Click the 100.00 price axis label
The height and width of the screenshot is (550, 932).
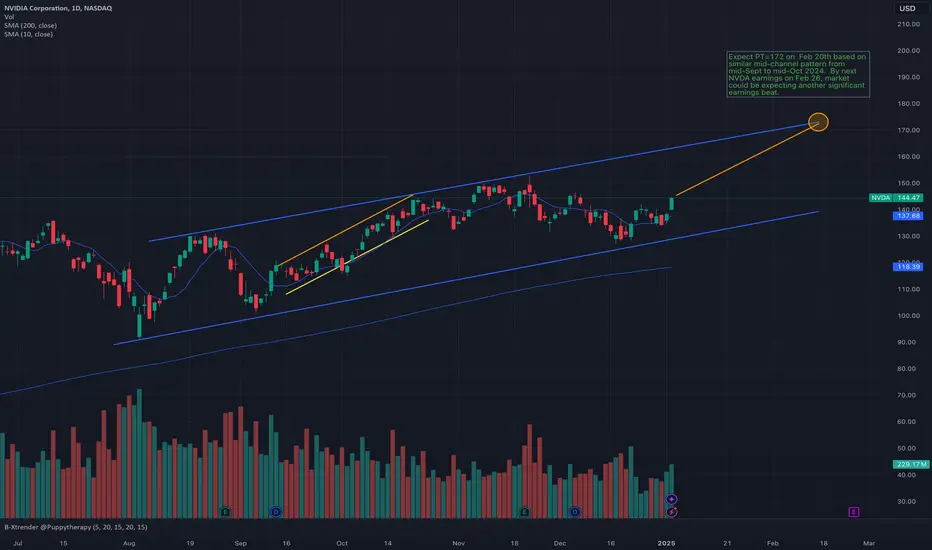click(908, 316)
